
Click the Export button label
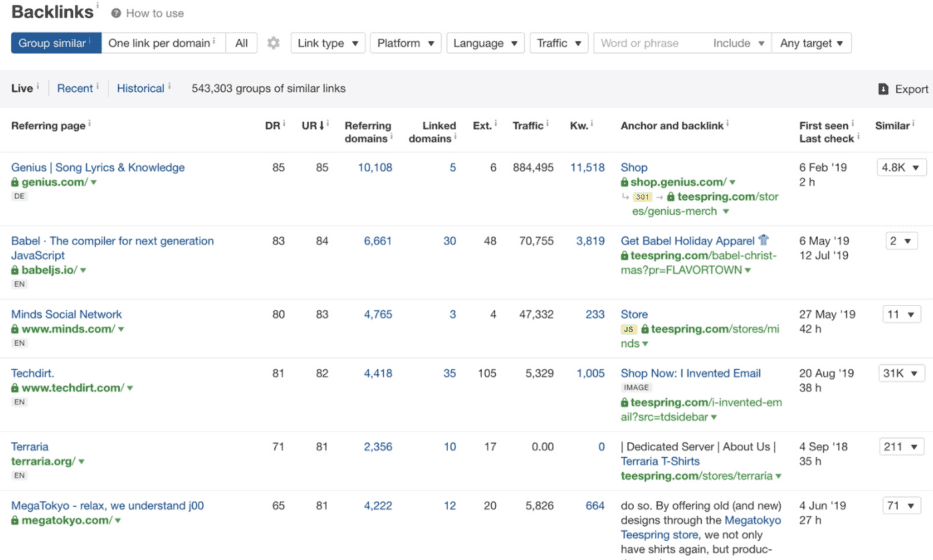pos(912,89)
